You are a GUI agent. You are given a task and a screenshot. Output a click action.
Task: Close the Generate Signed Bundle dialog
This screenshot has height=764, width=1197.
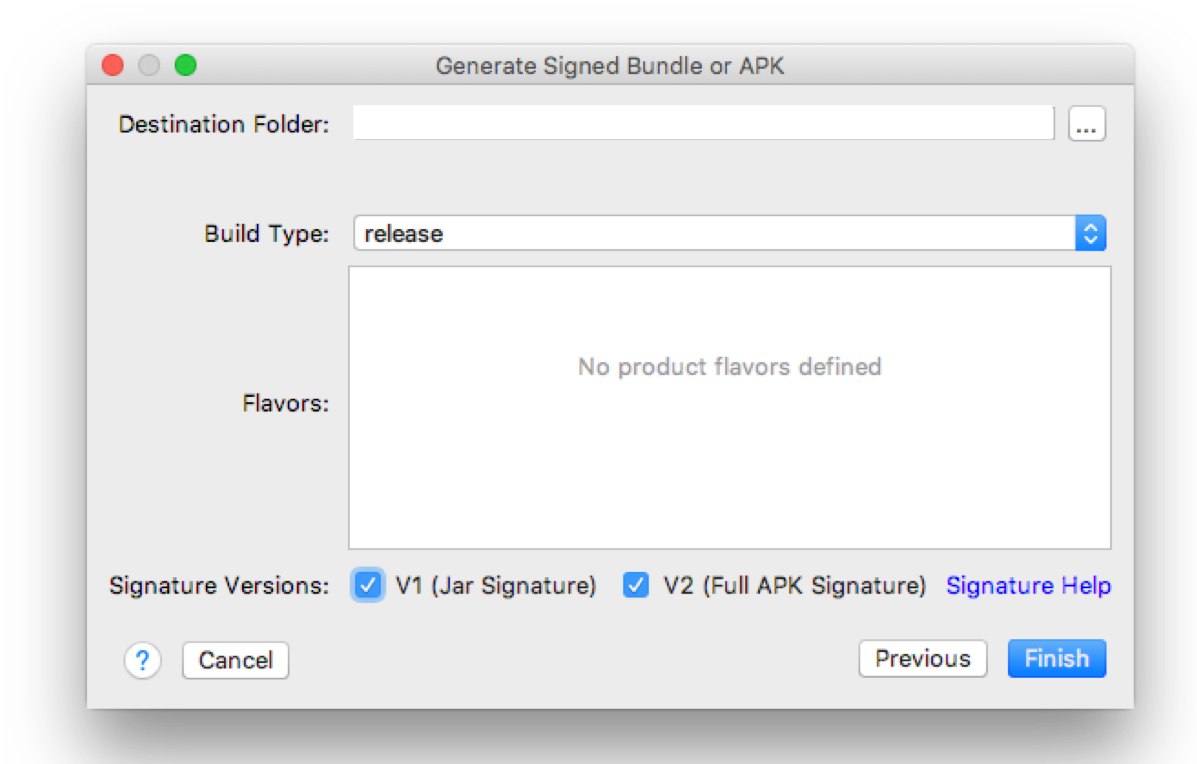(x=112, y=66)
